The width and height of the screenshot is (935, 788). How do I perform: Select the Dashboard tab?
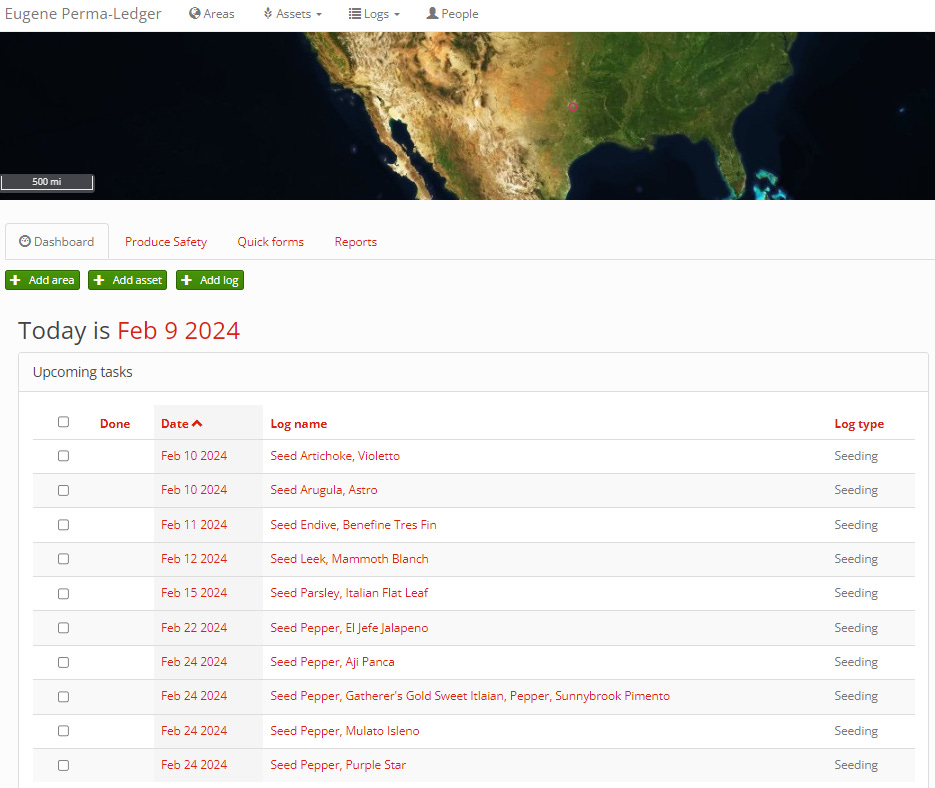(57, 242)
